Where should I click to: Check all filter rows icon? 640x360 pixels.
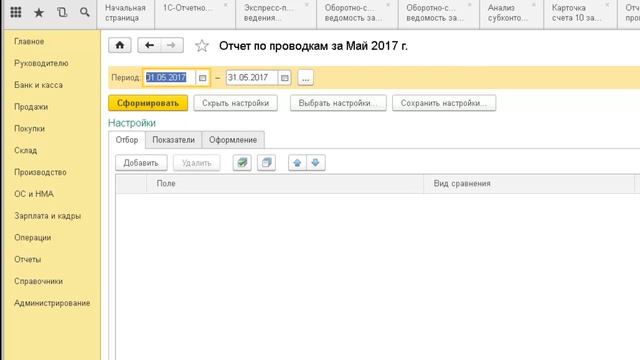[x=242, y=163]
